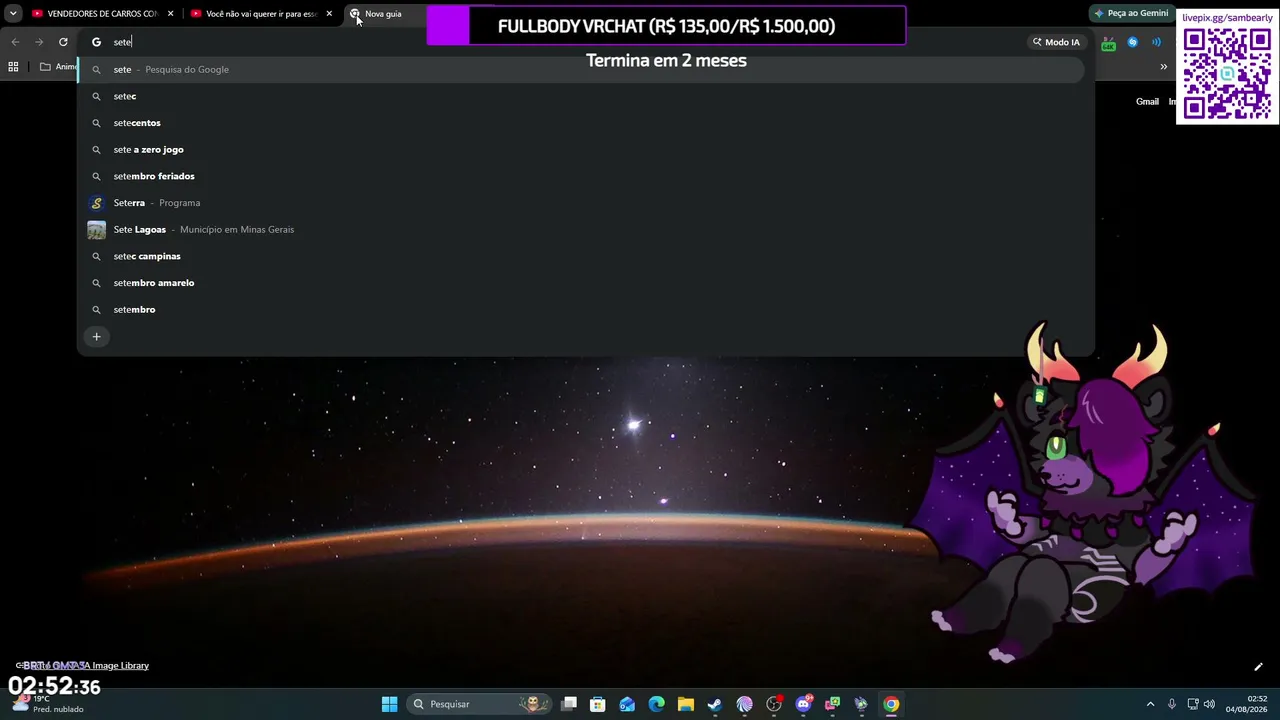Open the weather widget on the taskbar
This screenshot has height=720, width=1280.
(x=48, y=704)
